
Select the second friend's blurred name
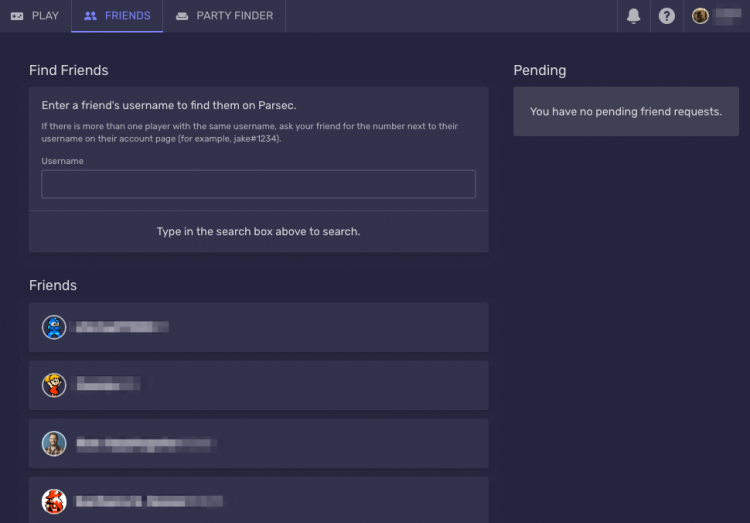click(108, 385)
